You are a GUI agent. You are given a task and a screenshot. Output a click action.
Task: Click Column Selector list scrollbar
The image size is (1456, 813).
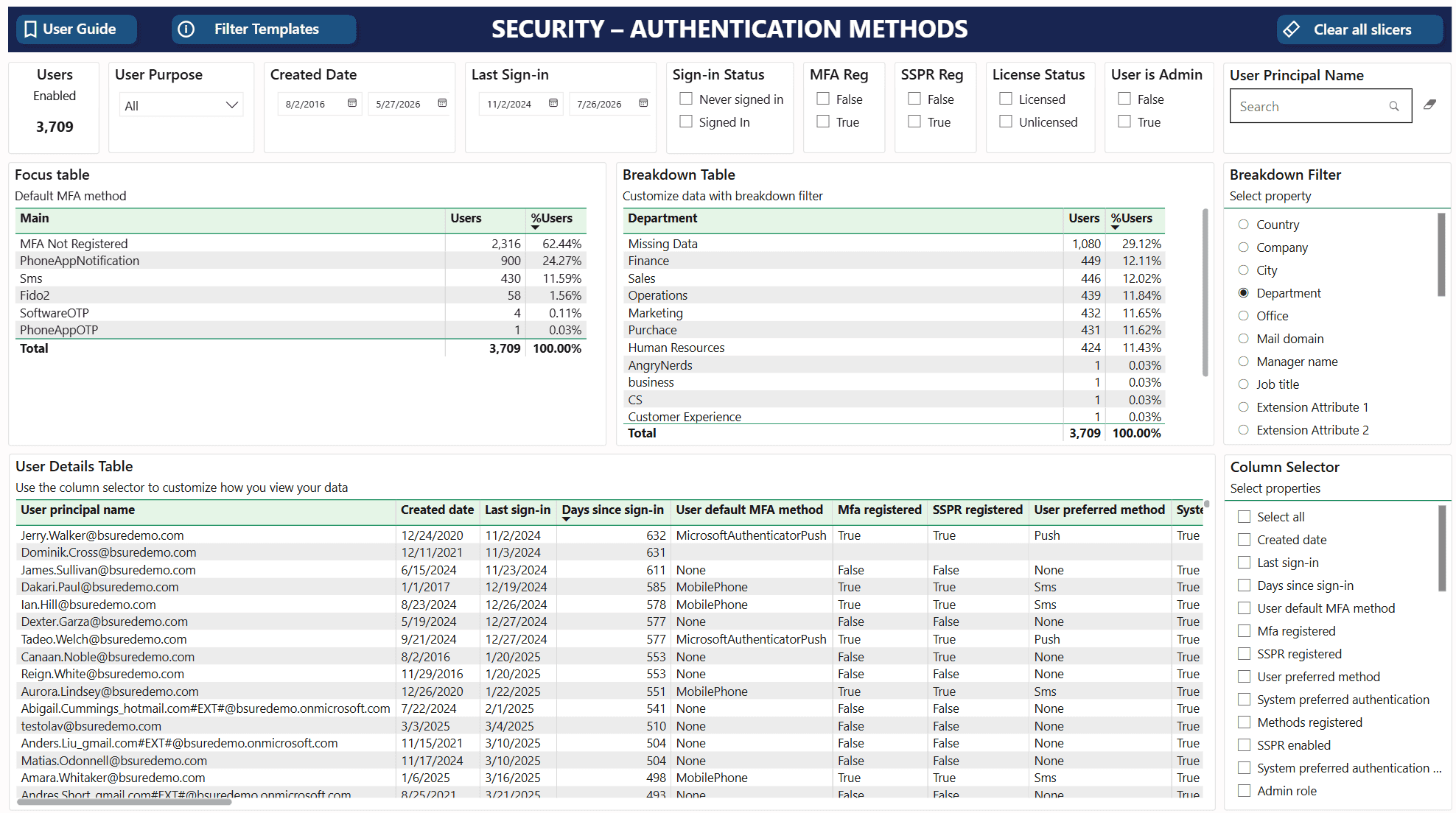click(1442, 548)
